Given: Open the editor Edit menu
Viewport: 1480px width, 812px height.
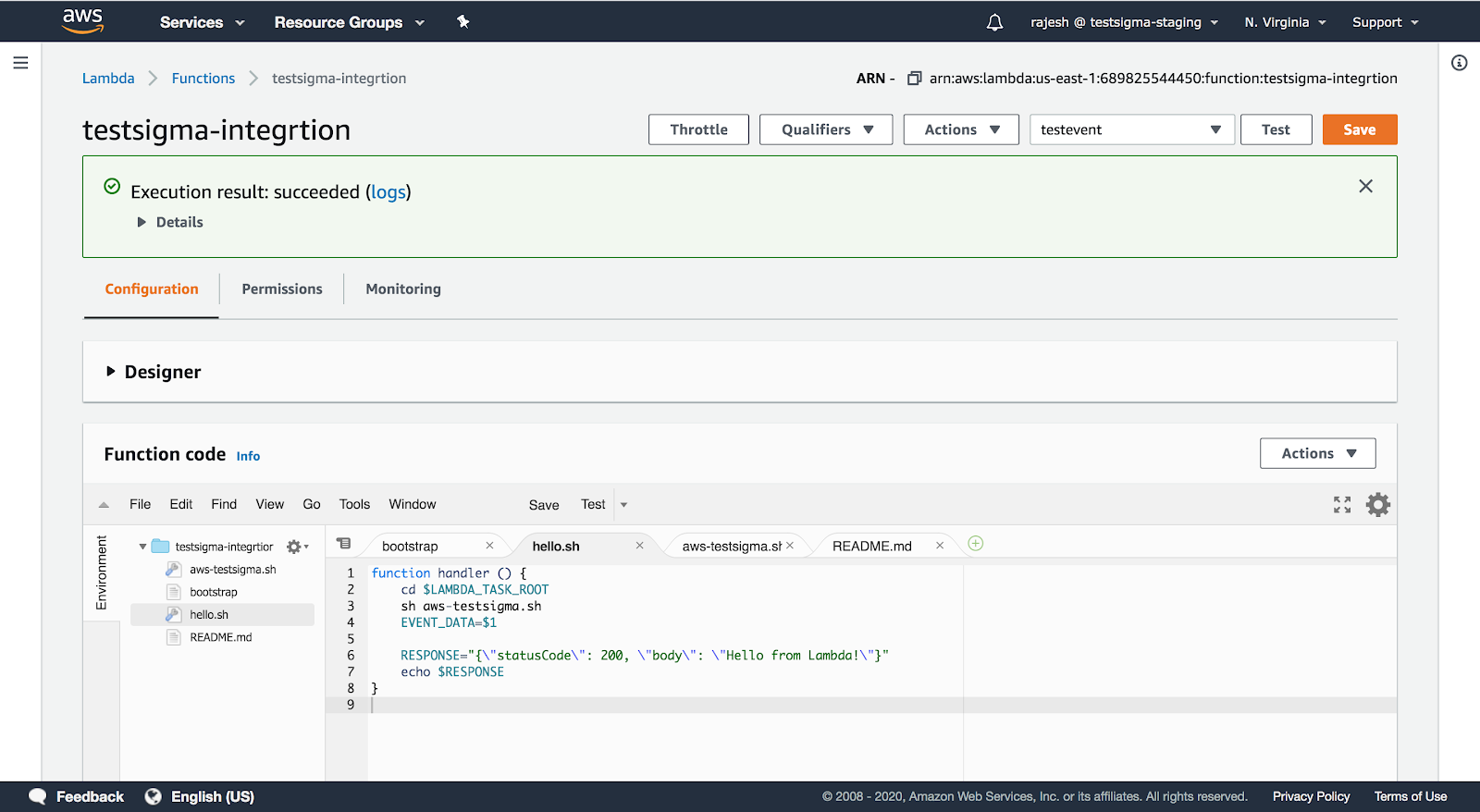Looking at the screenshot, I should (x=181, y=504).
